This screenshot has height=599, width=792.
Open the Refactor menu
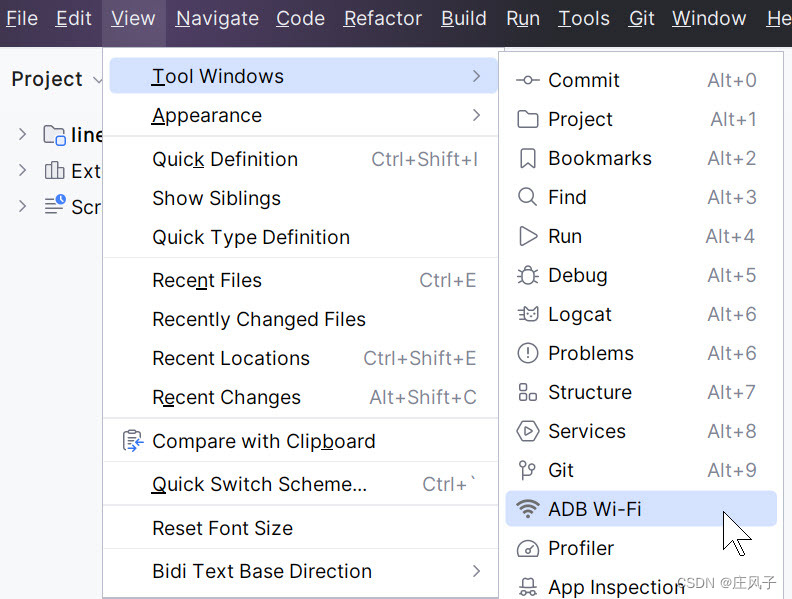coord(382,19)
